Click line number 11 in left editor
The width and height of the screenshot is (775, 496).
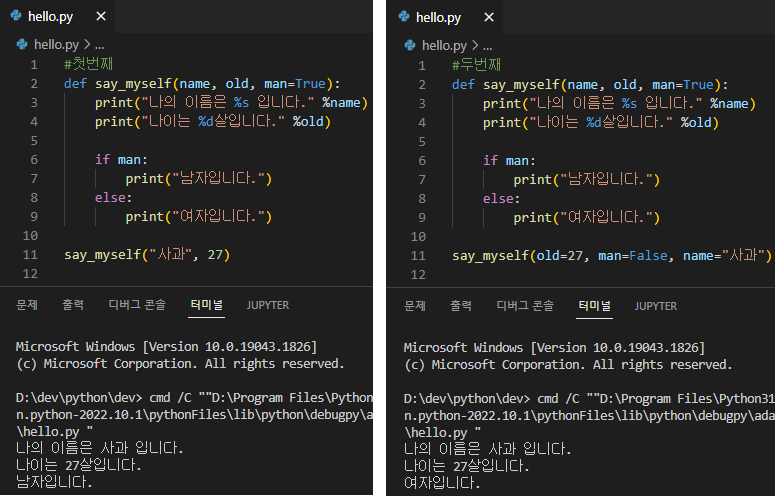[x=30, y=254]
